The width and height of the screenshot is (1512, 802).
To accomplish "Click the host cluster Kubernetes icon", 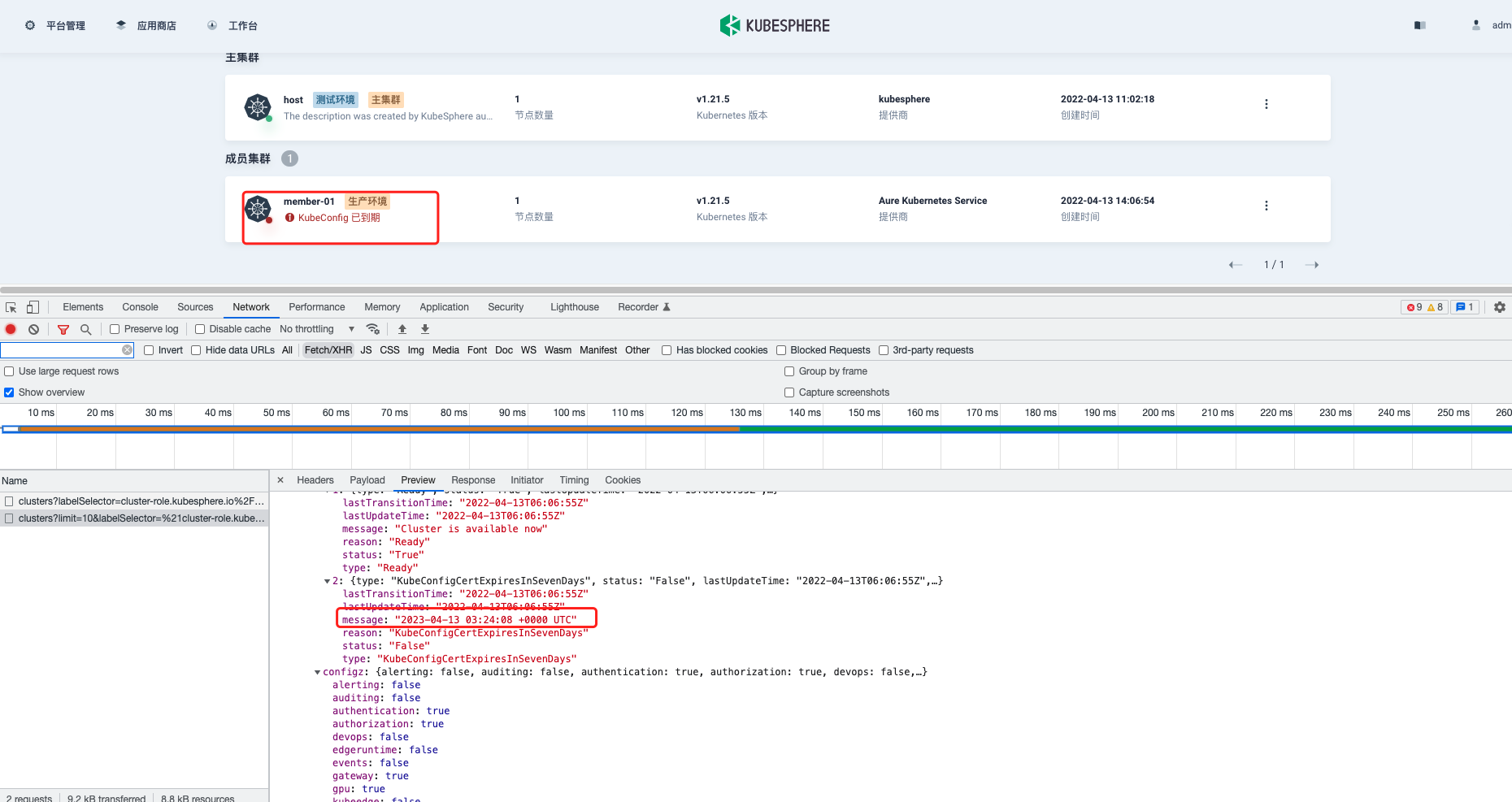I will pos(258,107).
